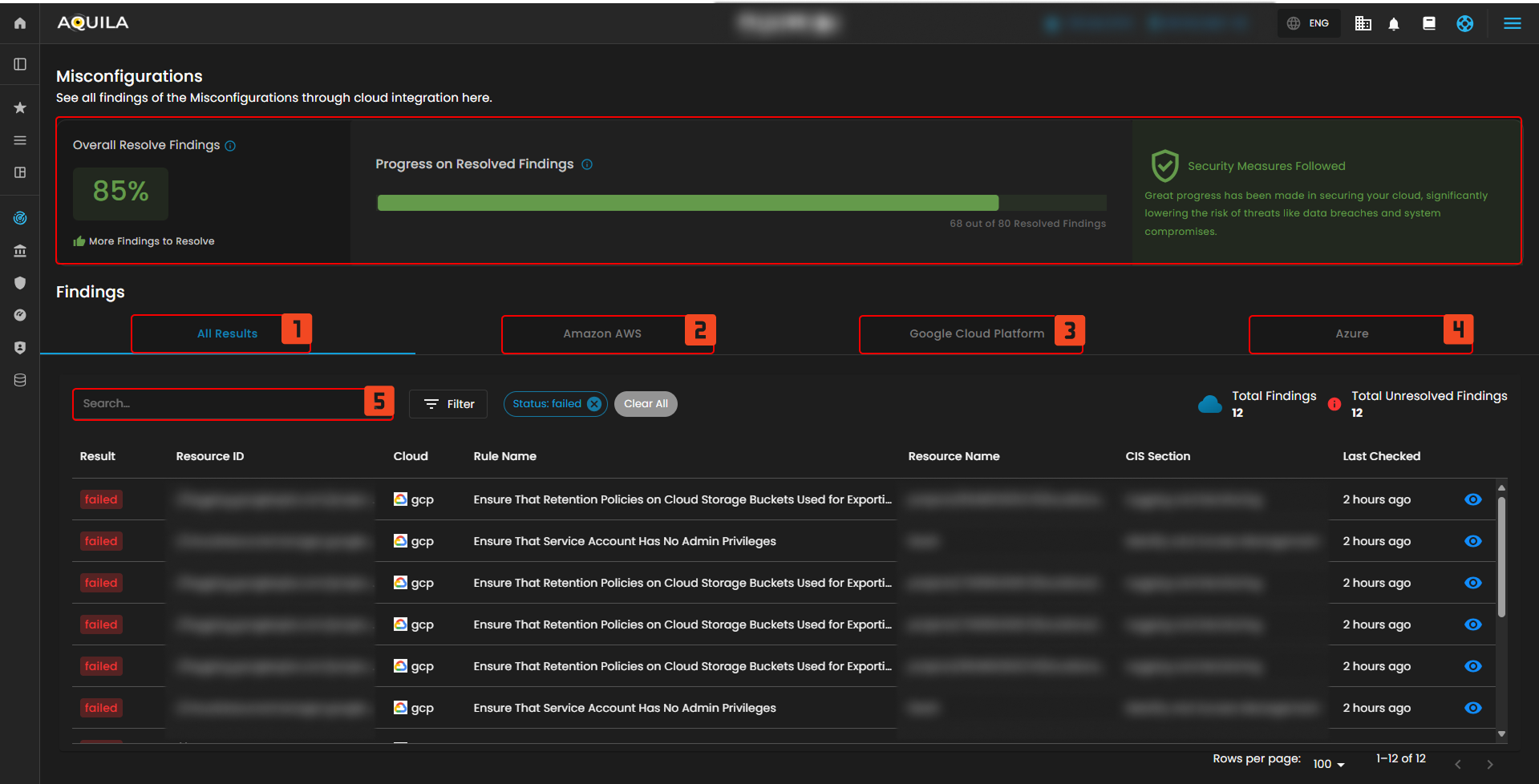The height and width of the screenshot is (784, 1539).
Task: Open the Rows per page dropdown
Action: click(x=1329, y=764)
